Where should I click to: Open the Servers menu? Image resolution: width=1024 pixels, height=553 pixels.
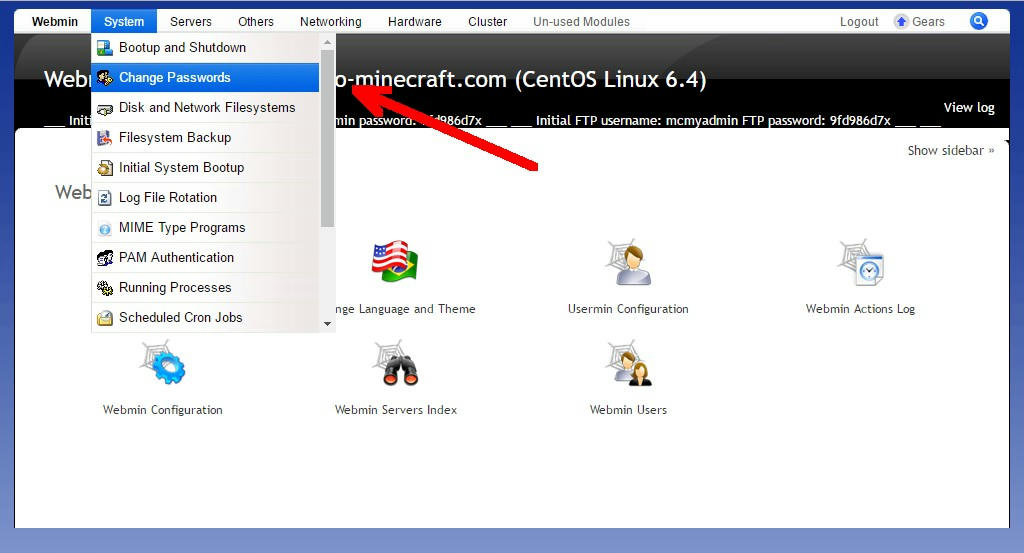point(191,22)
